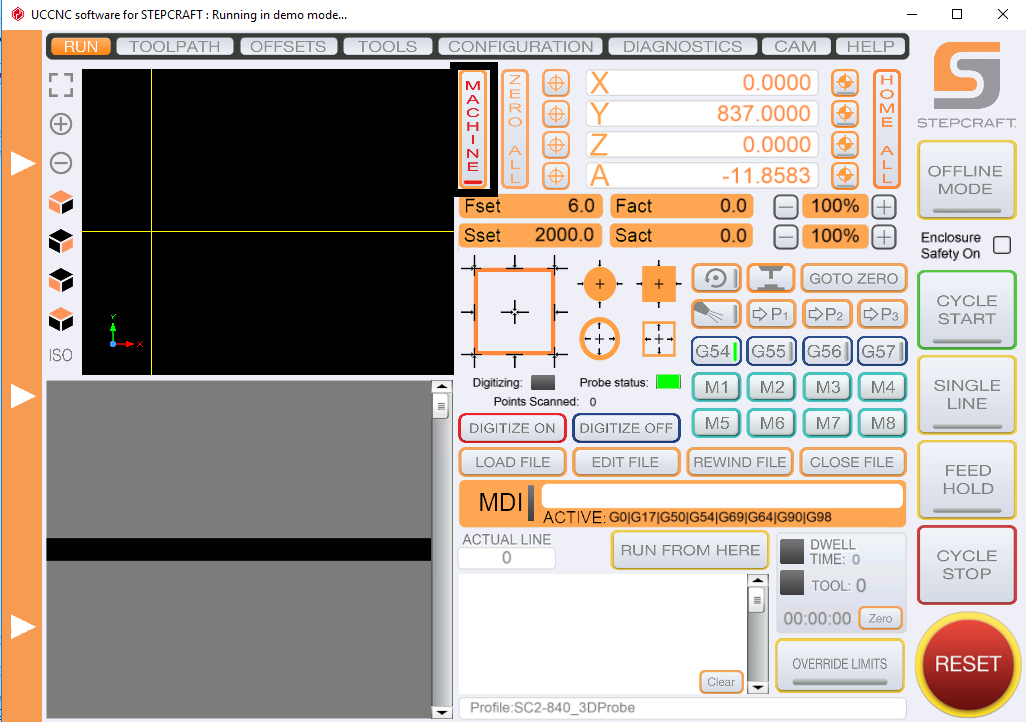Click the spindle override 100% value
The height and width of the screenshot is (722, 1026).
click(835, 236)
